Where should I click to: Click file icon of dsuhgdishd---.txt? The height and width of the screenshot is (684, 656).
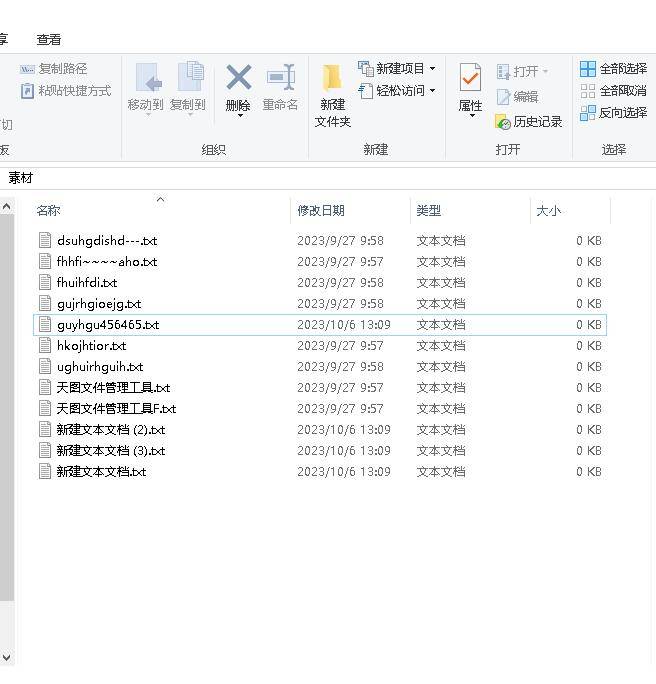click(x=45, y=240)
